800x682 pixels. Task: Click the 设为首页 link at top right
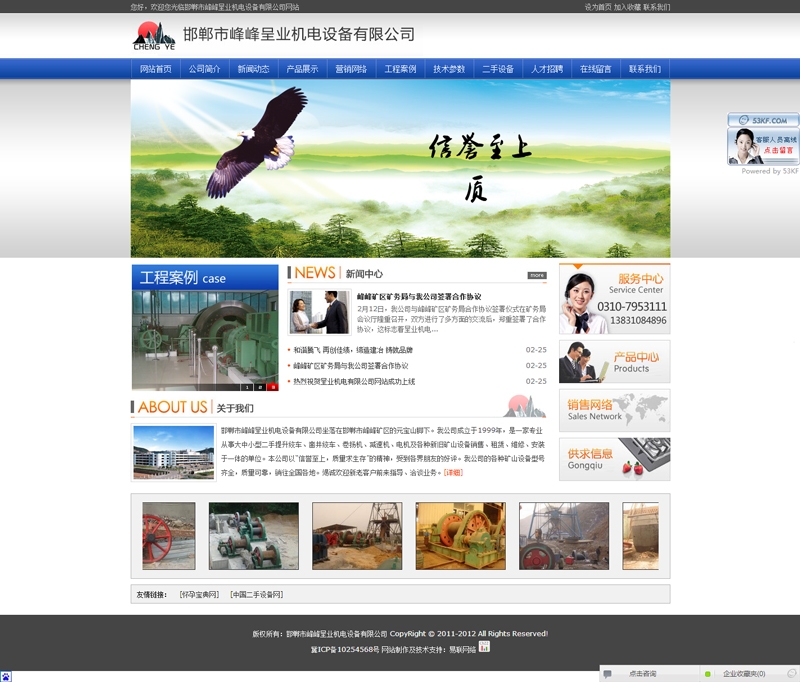coord(598,7)
